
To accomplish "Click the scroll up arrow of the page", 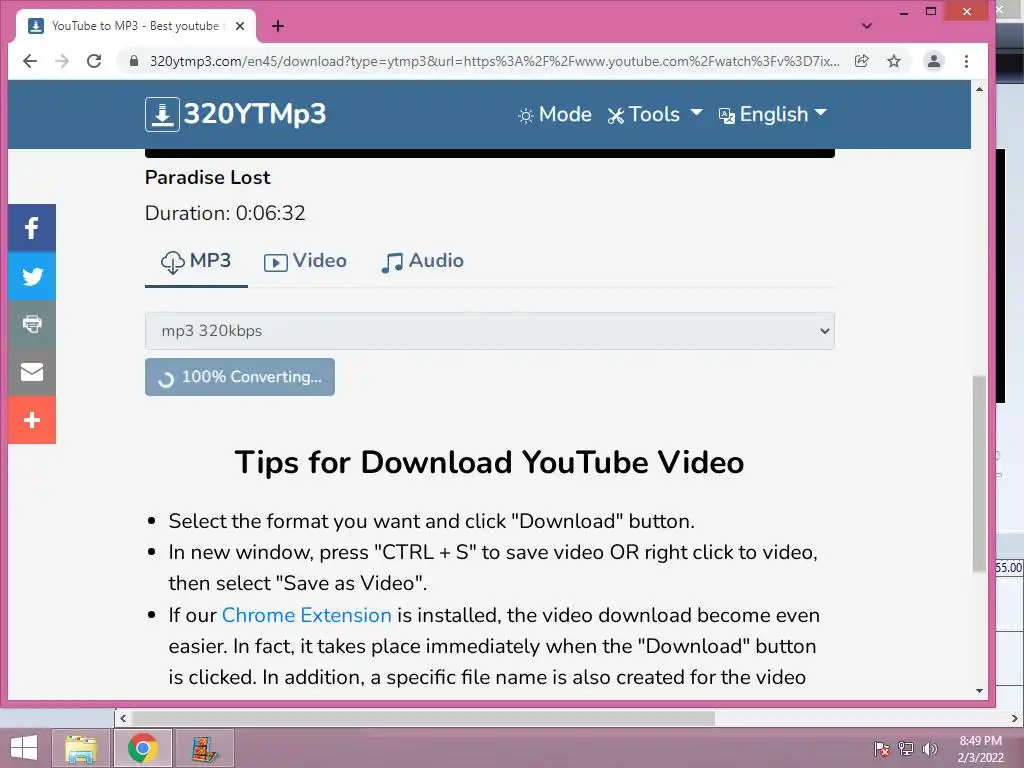I will pyautogui.click(x=979, y=89).
